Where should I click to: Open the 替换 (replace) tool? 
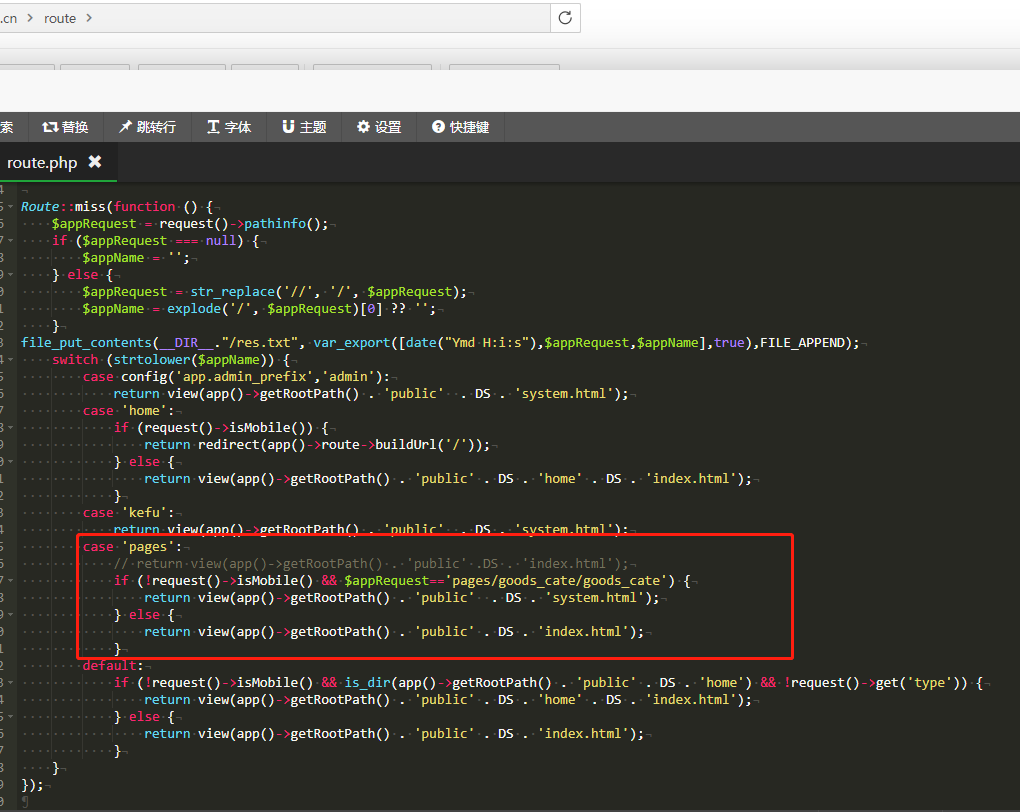[65, 127]
